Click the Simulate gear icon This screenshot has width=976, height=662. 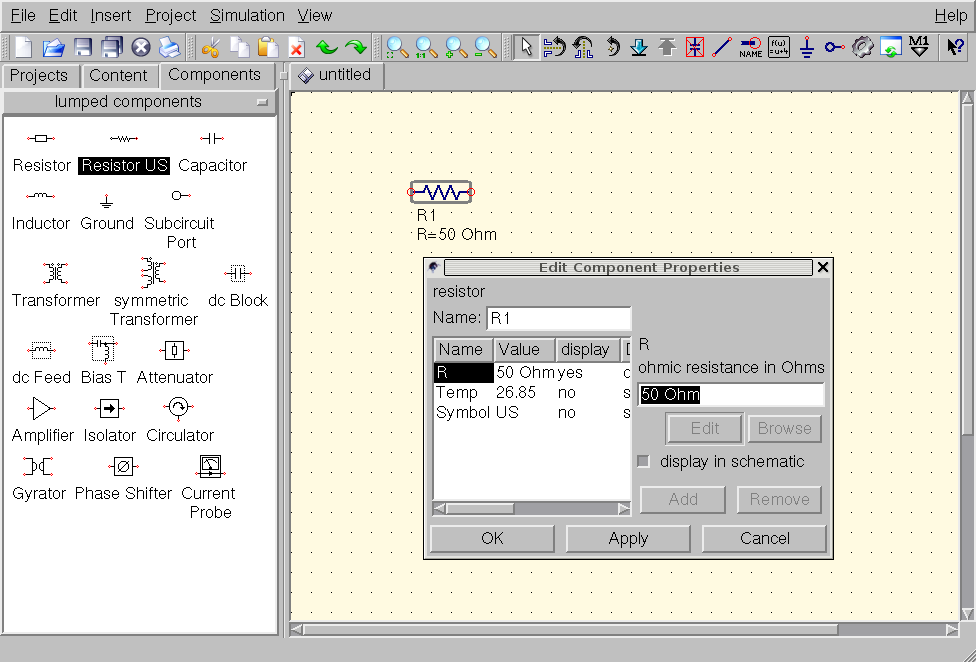[863, 47]
